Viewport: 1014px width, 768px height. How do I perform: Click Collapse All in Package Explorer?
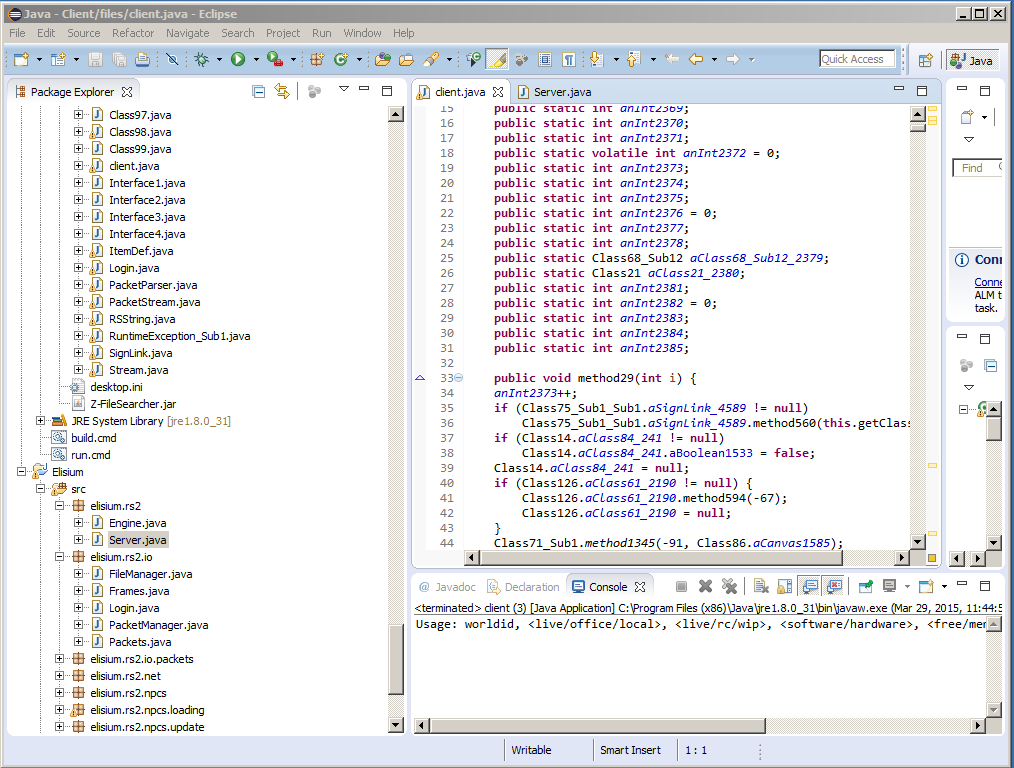[259, 91]
